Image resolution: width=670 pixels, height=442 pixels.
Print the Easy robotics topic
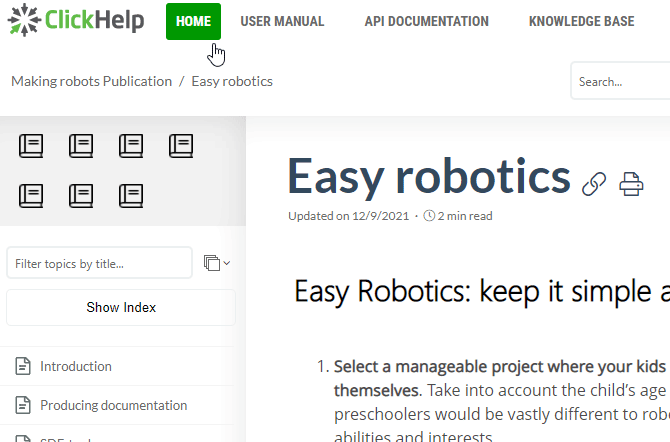(631, 183)
